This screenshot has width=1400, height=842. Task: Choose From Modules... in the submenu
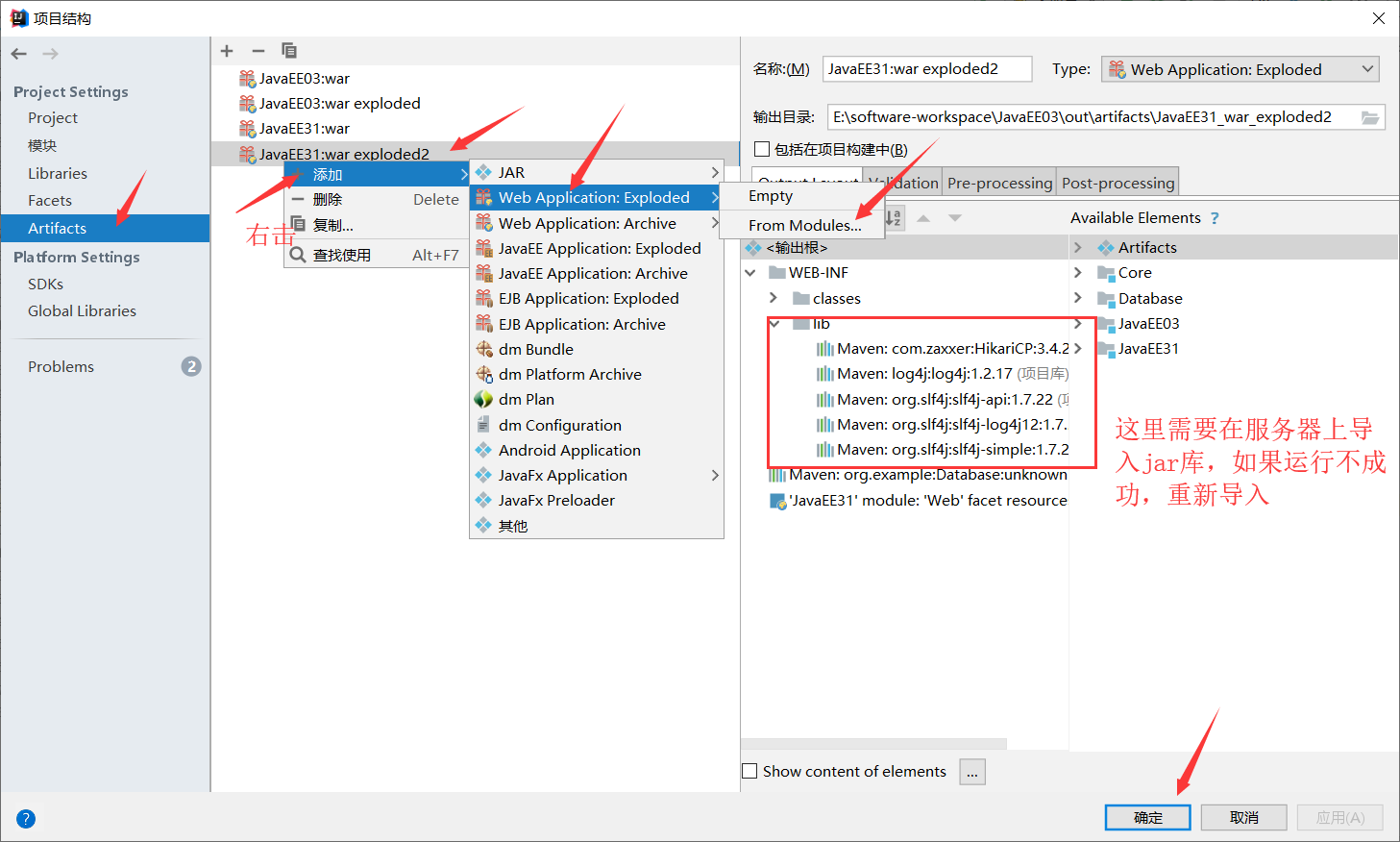(x=802, y=225)
